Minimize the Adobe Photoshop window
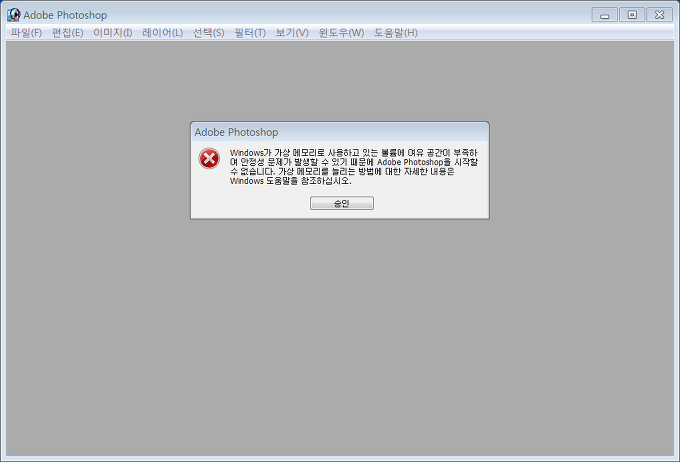This screenshot has height=462, width=680. [x=605, y=15]
